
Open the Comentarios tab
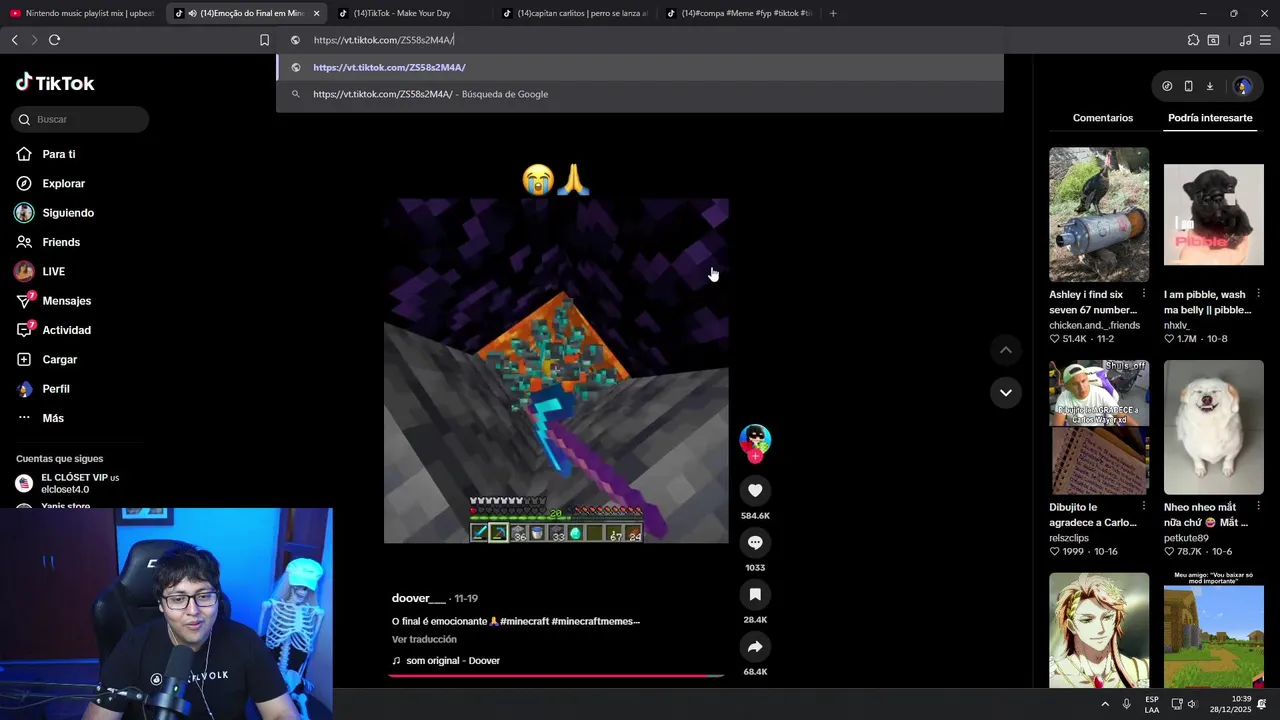(1103, 118)
